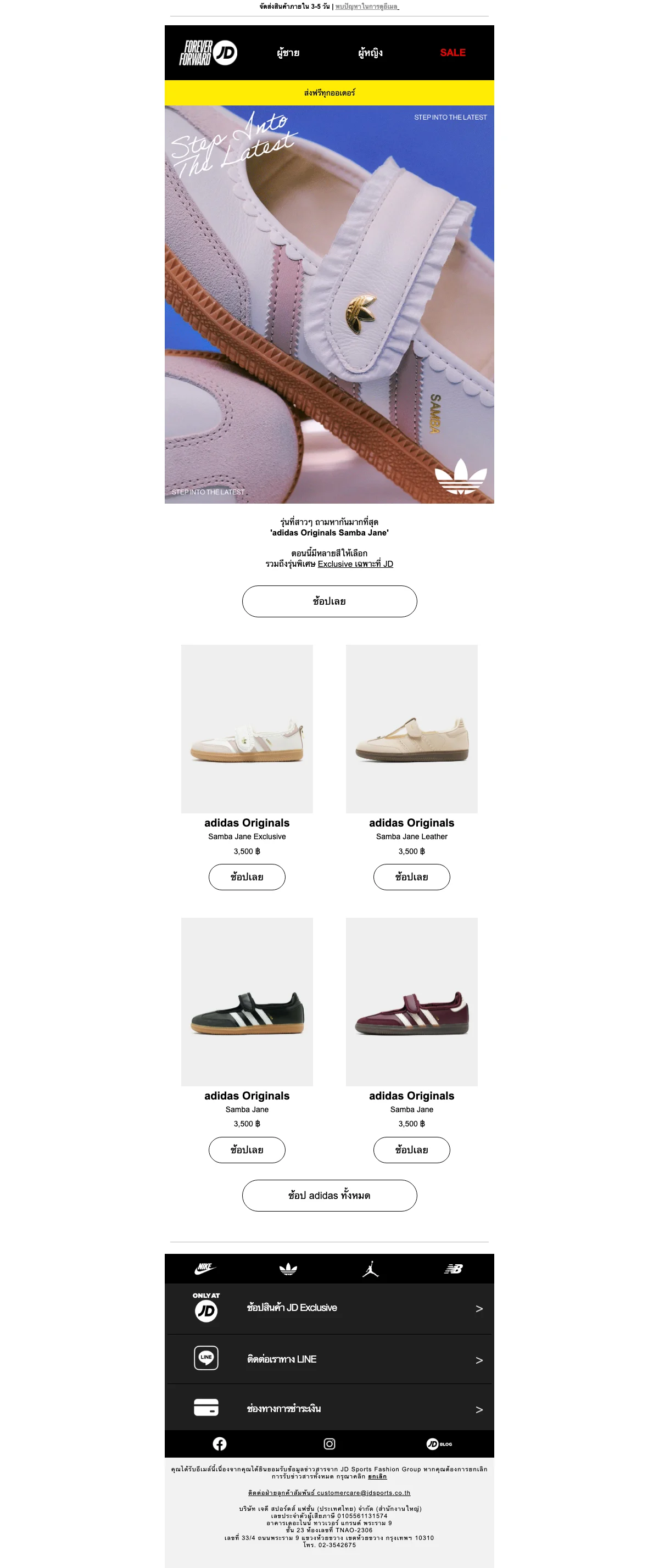
Task: Expand the JD Exclusive row arrow
Action: click(x=479, y=1309)
